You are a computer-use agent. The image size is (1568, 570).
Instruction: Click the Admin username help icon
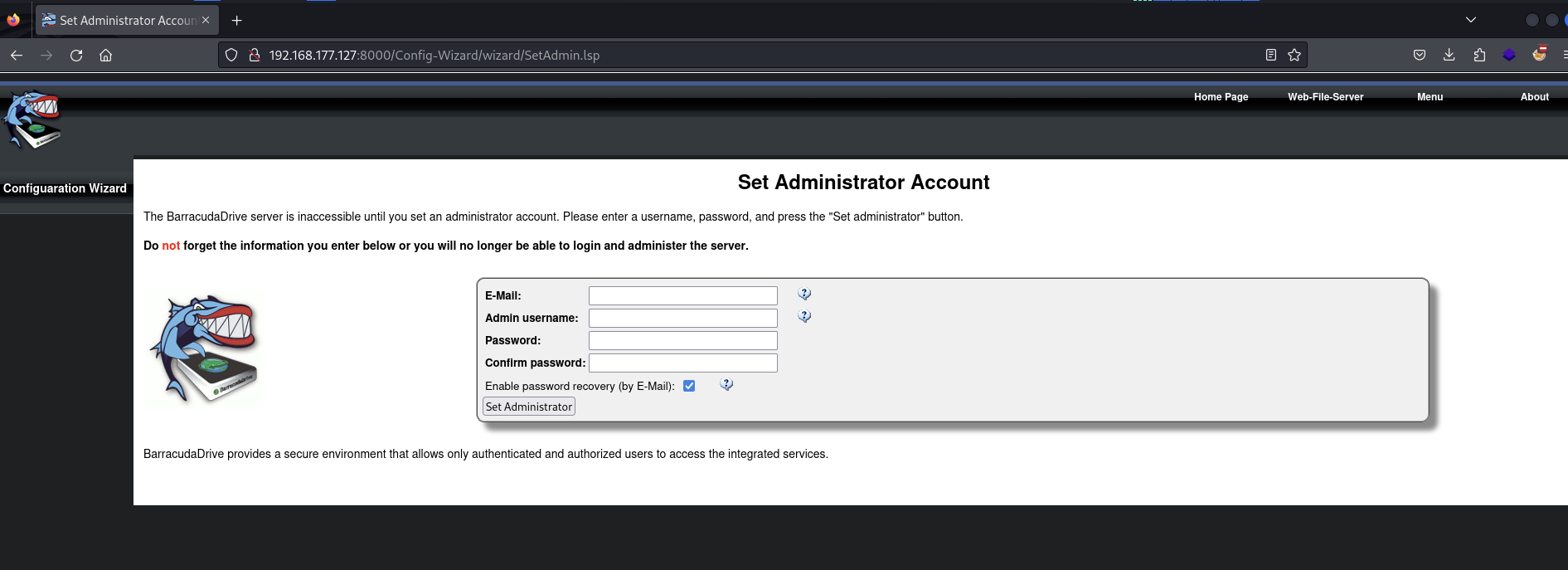(804, 317)
